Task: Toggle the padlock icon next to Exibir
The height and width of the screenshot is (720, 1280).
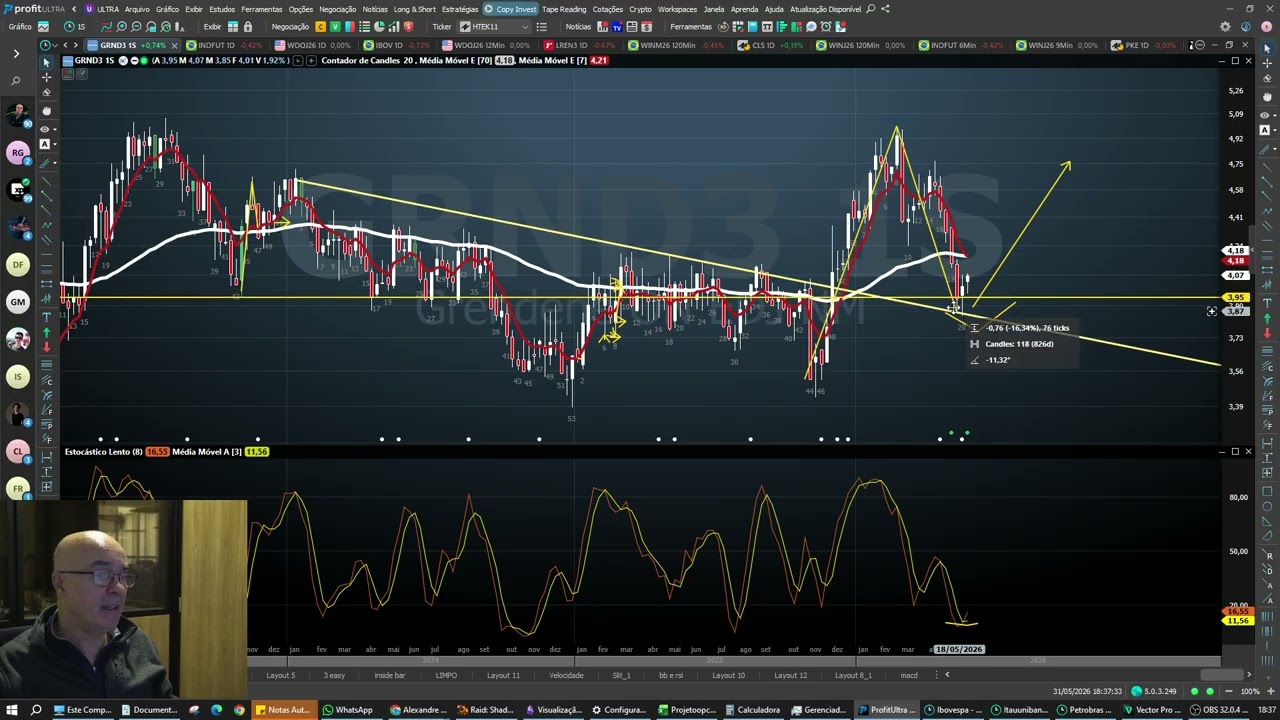Action: click(248, 26)
